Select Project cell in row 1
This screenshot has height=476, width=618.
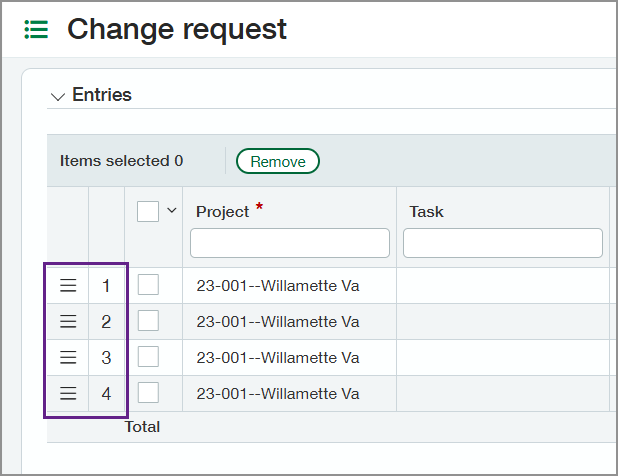tap(289, 286)
